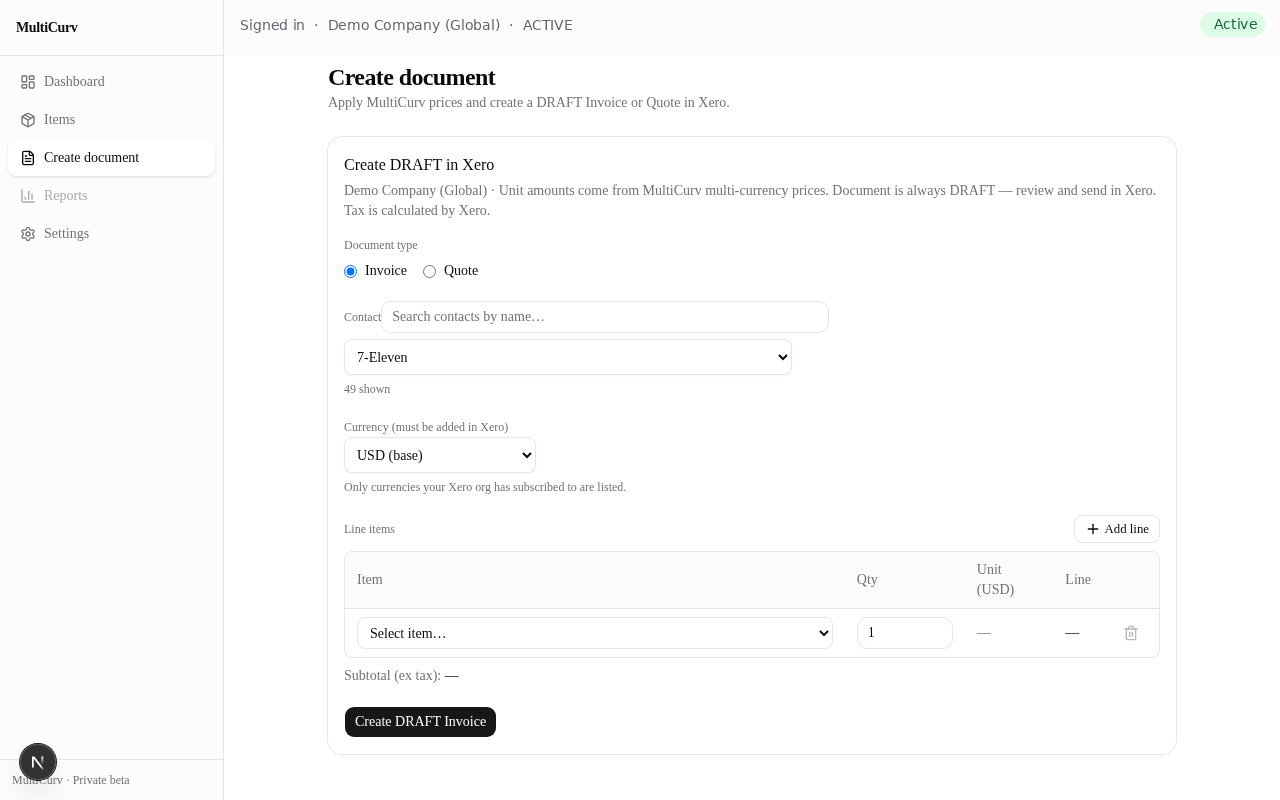Click the 'Line items' label

click(x=369, y=529)
